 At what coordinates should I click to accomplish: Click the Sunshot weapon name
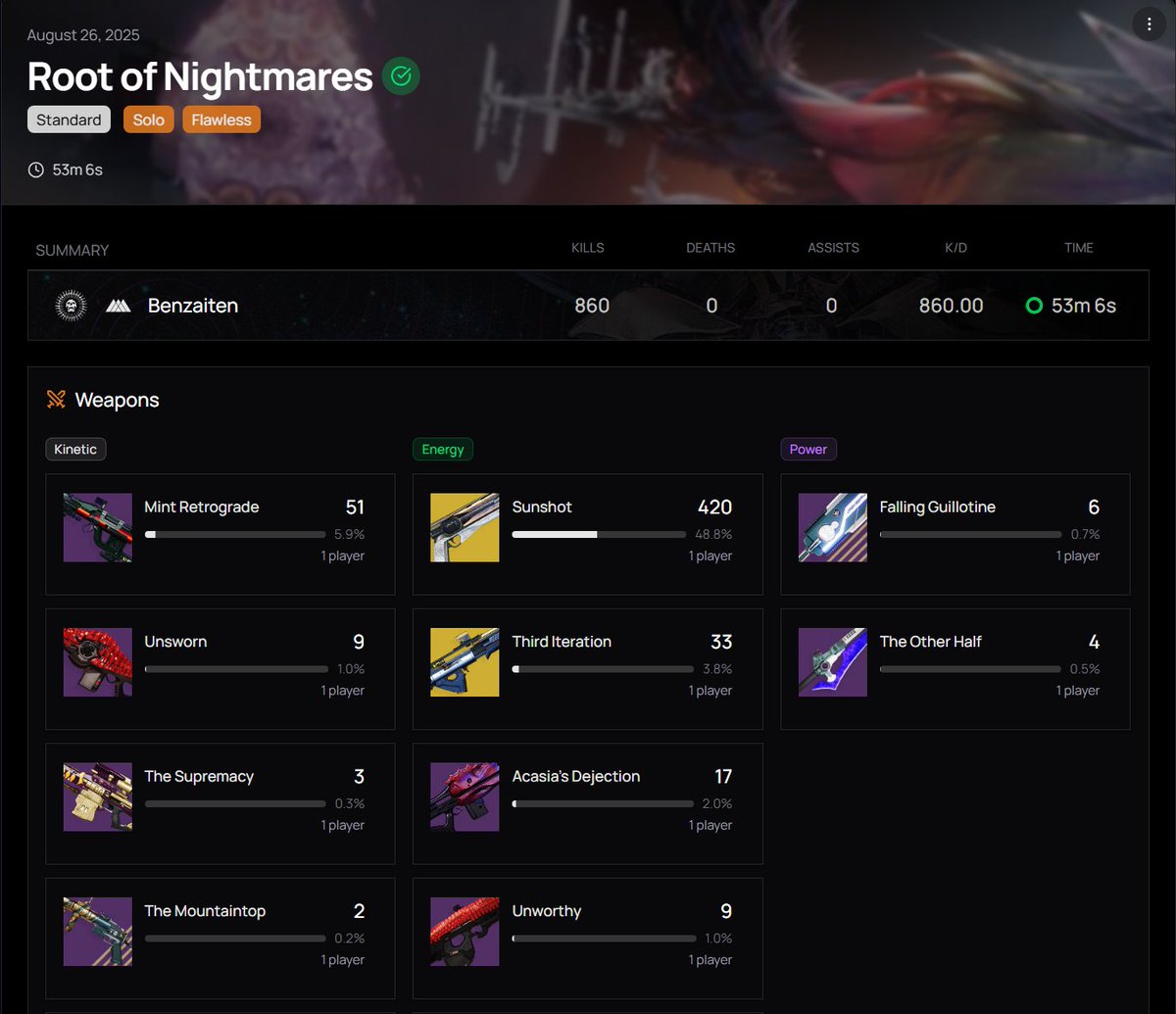pos(542,507)
